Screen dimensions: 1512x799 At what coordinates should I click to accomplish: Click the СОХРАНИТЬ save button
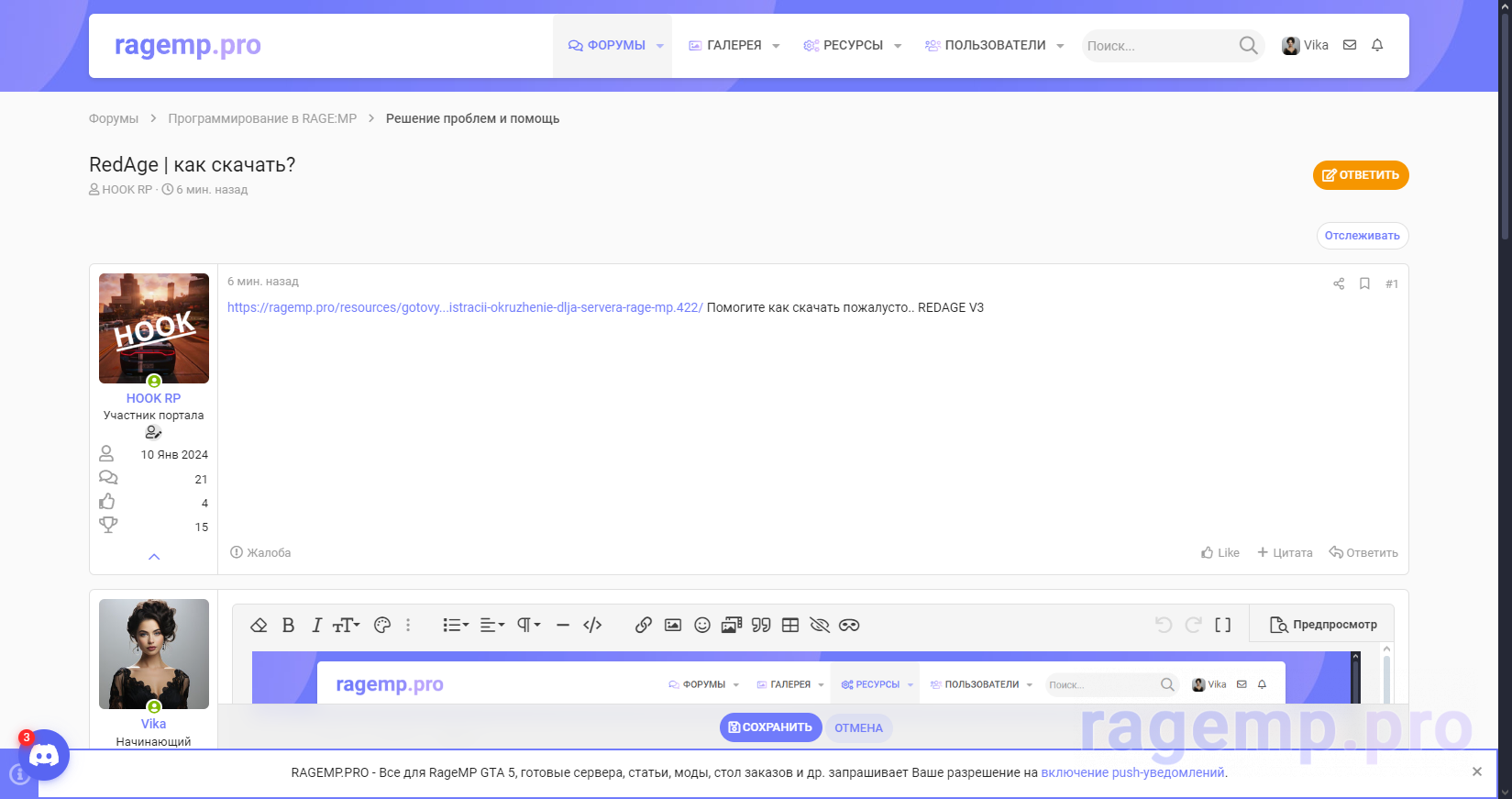click(x=771, y=727)
